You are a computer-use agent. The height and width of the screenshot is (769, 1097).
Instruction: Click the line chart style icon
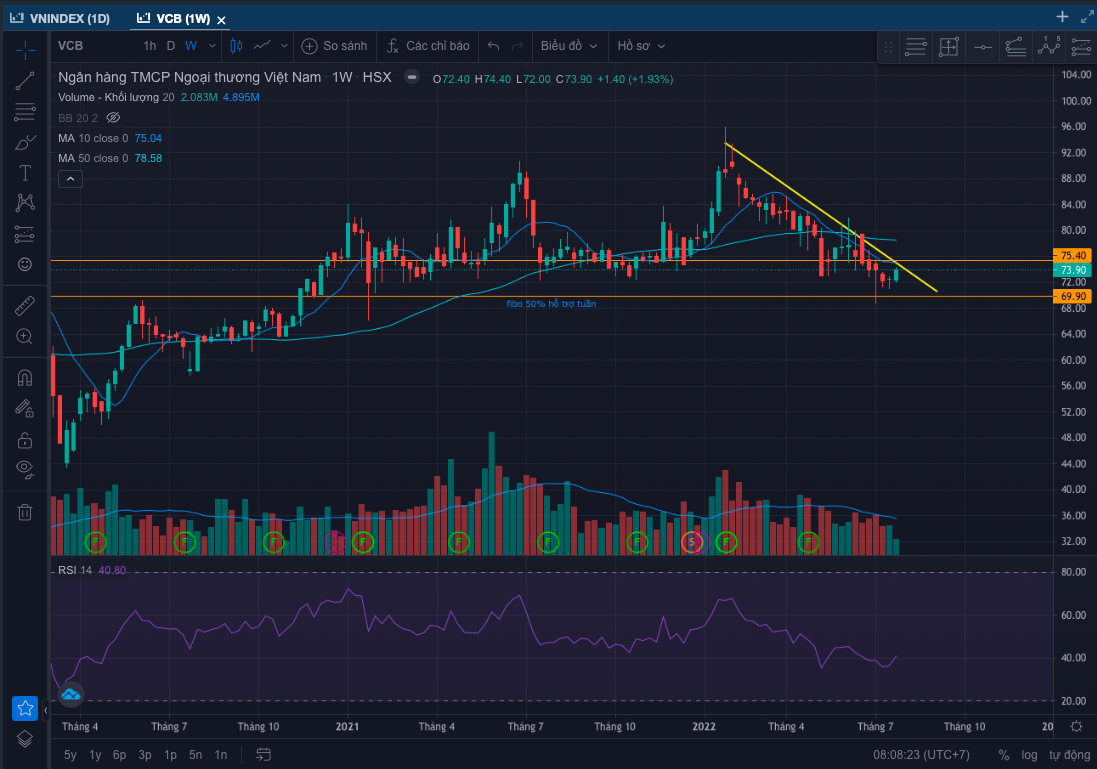[262, 46]
